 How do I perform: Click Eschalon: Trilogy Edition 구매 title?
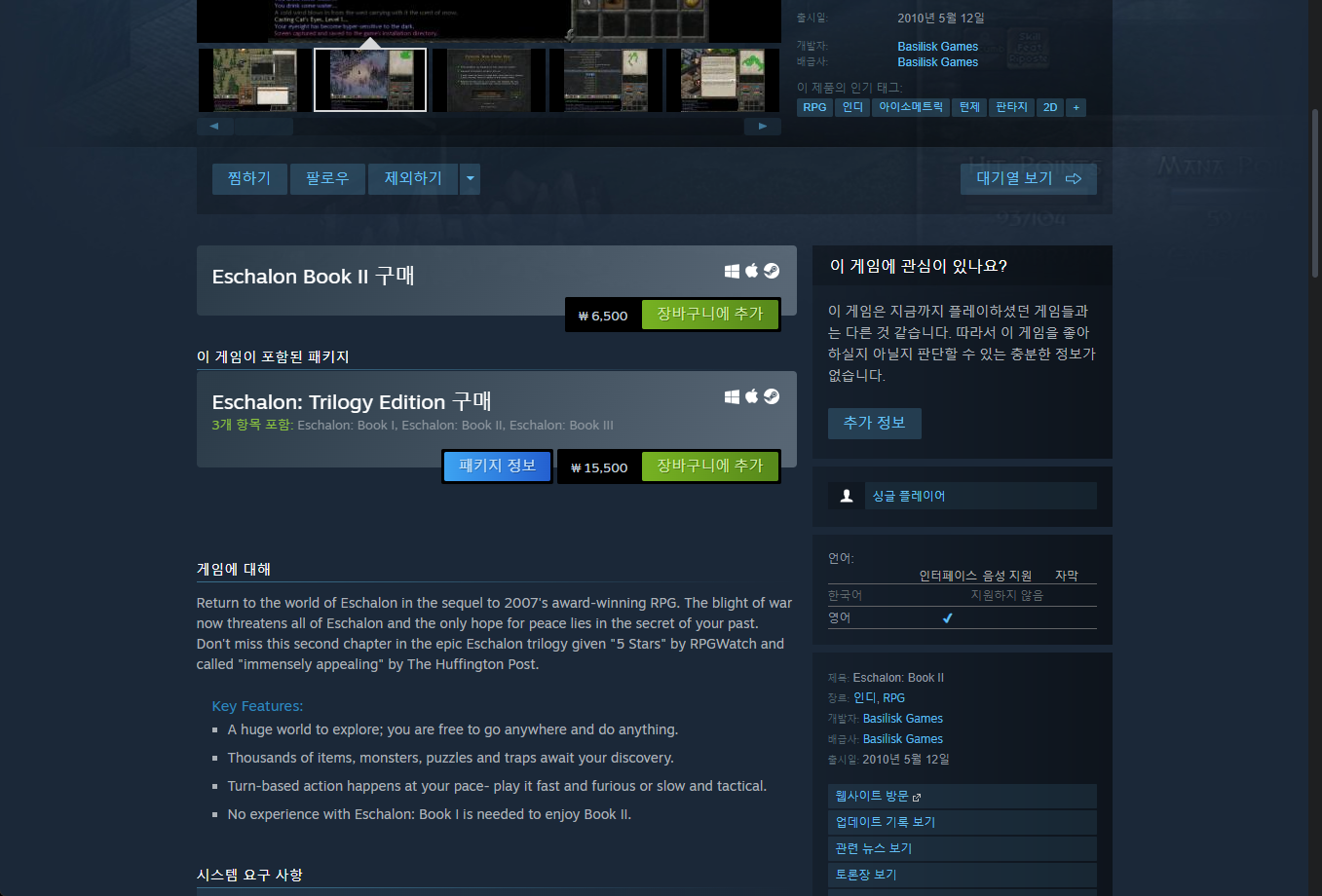352,402
